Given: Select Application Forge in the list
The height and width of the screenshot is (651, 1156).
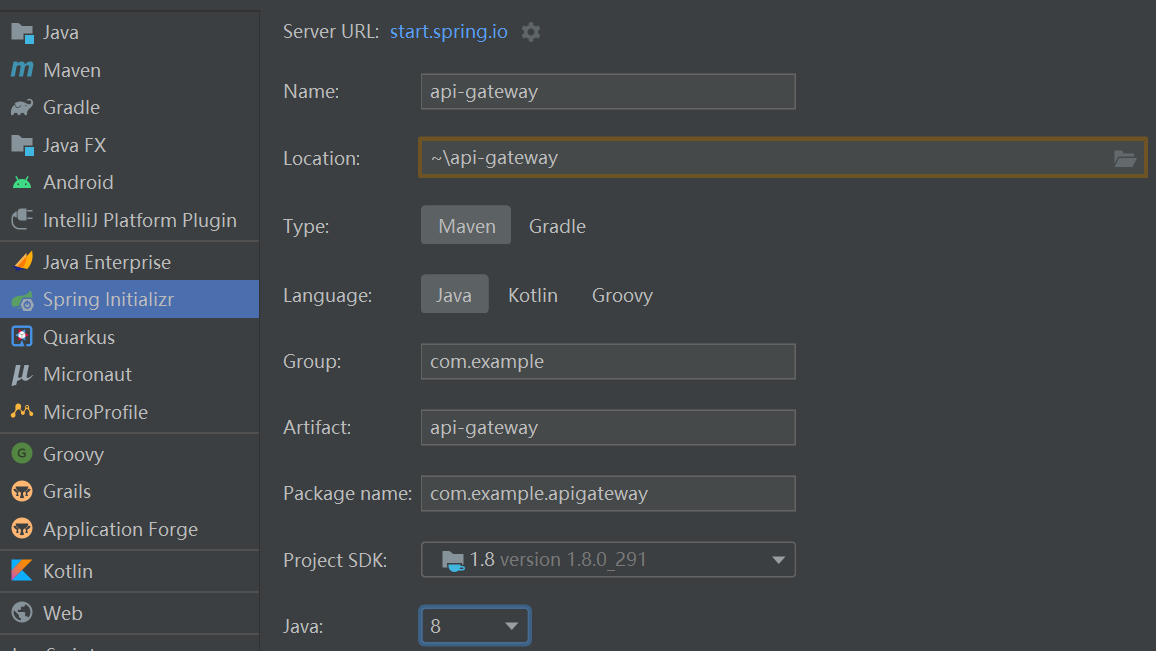Looking at the screenshot, I should point(130,529).
